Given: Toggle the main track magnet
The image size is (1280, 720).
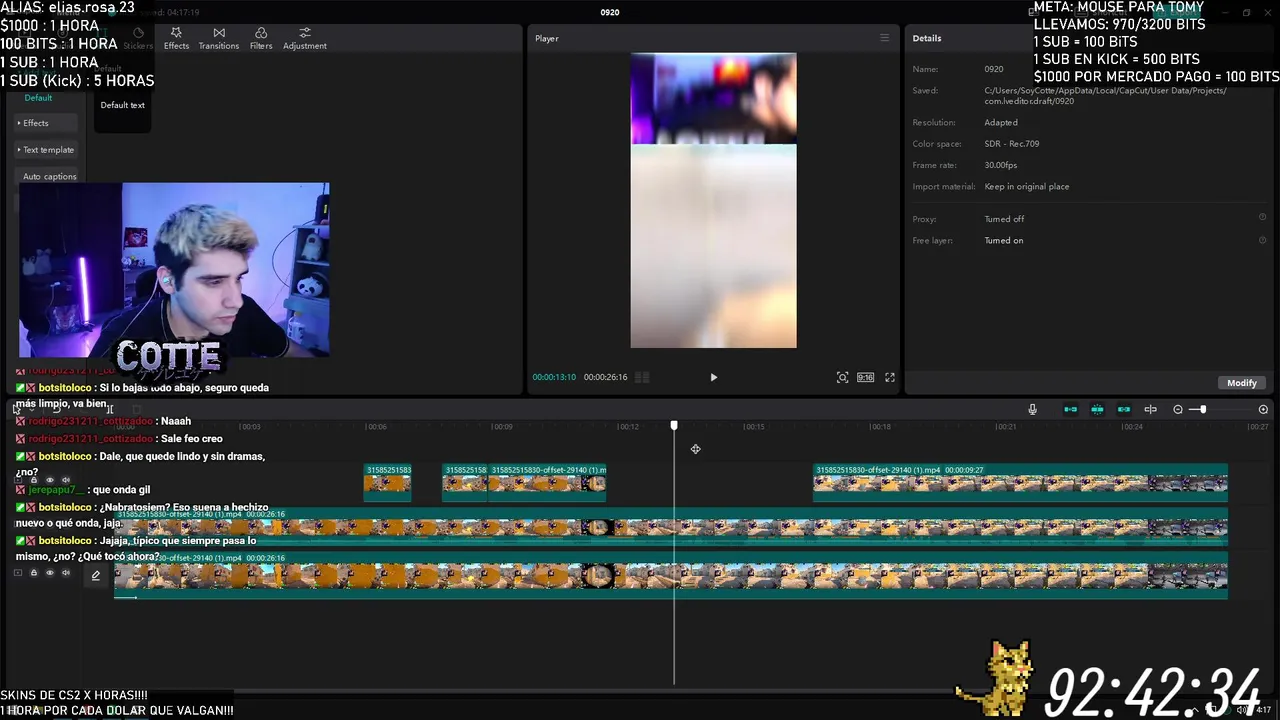Looking at the screenshot, I should (1071, 409).
